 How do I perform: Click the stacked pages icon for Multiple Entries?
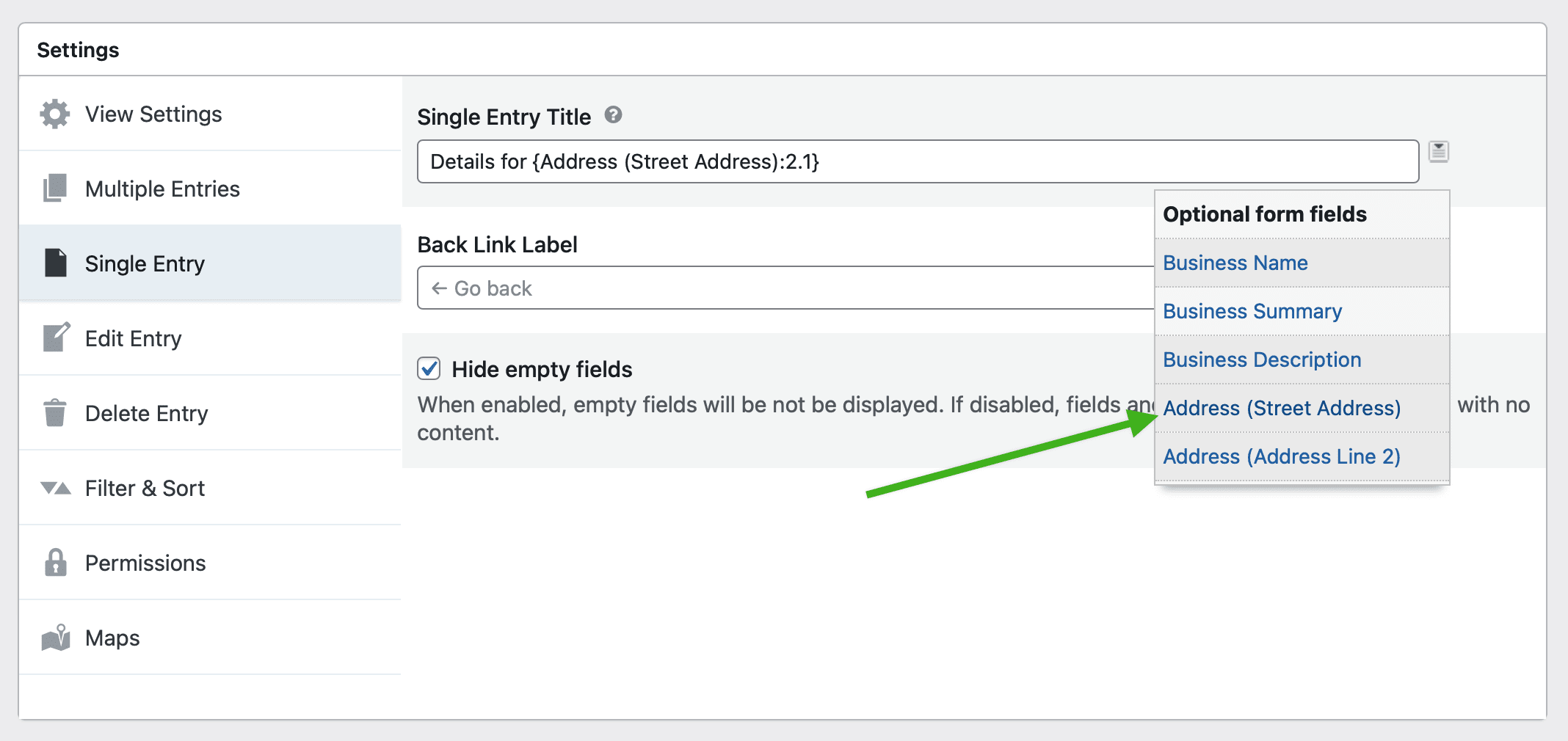pyautogui.click(x=54, y=188)
